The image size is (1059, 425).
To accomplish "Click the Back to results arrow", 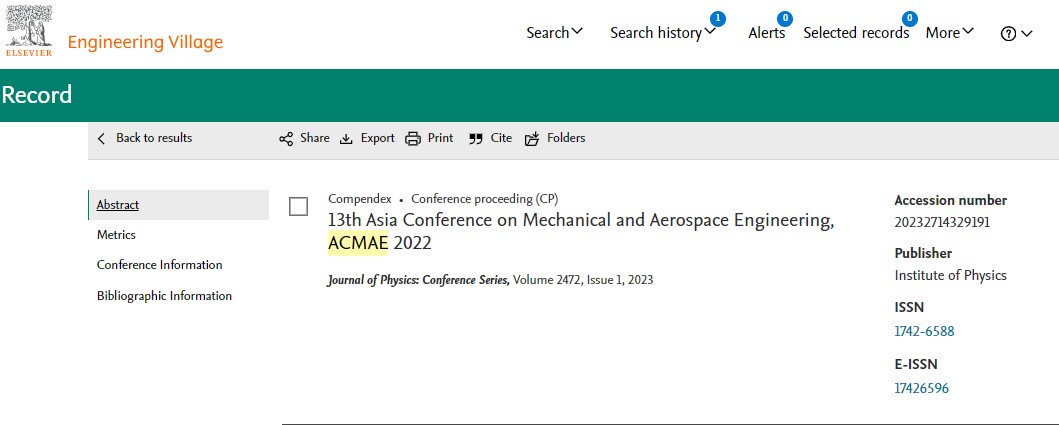I will click(101, 139).
